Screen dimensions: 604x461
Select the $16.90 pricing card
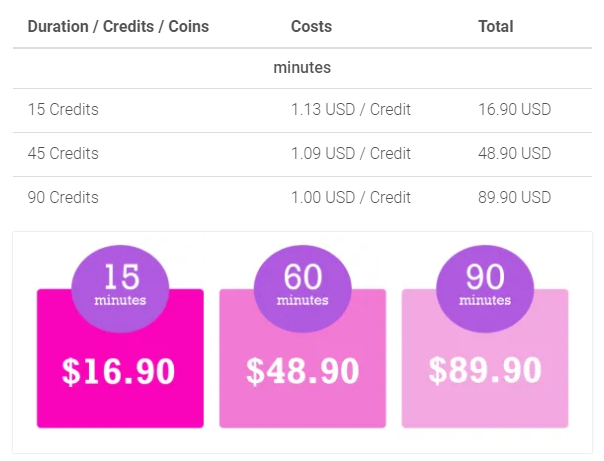(120, 358)
